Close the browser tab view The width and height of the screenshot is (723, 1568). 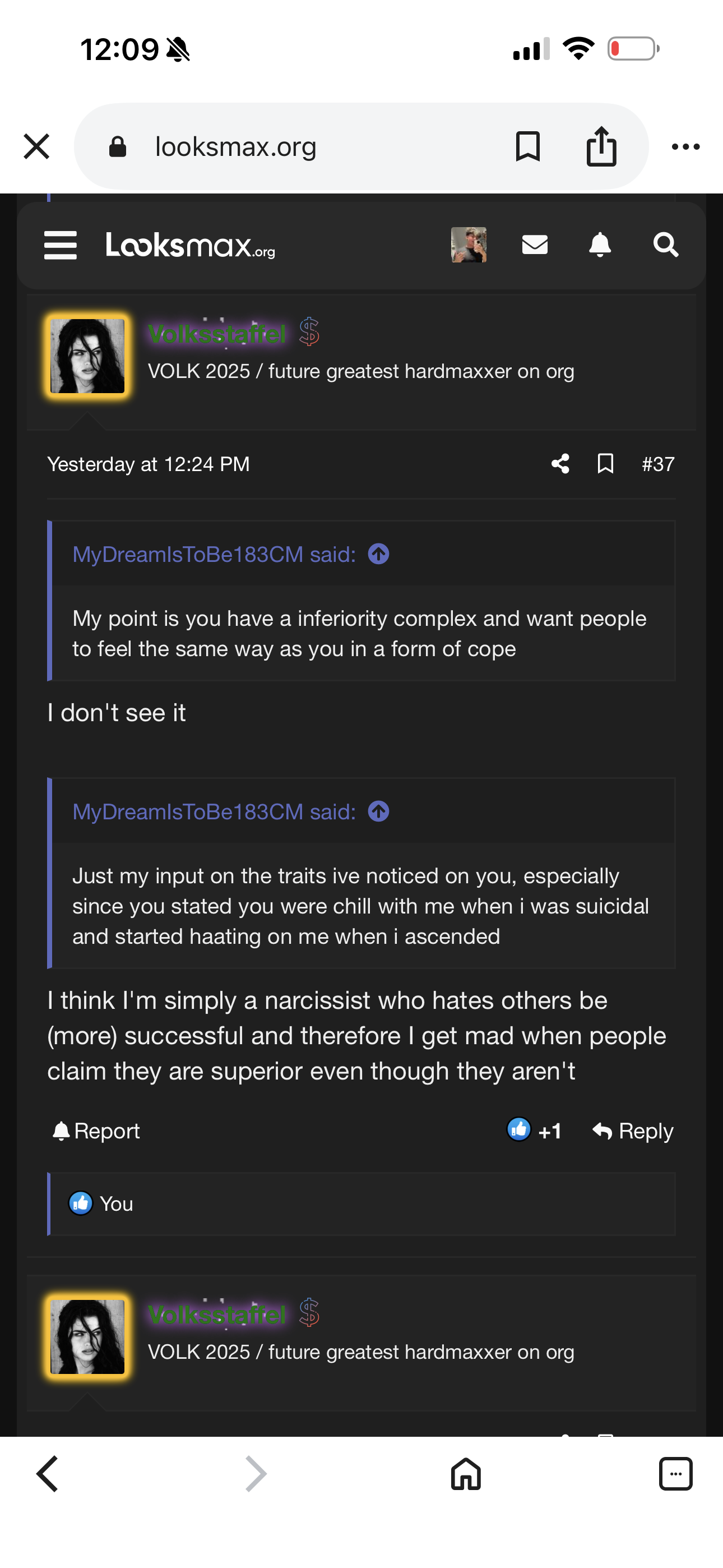click(x=36, y=147)
